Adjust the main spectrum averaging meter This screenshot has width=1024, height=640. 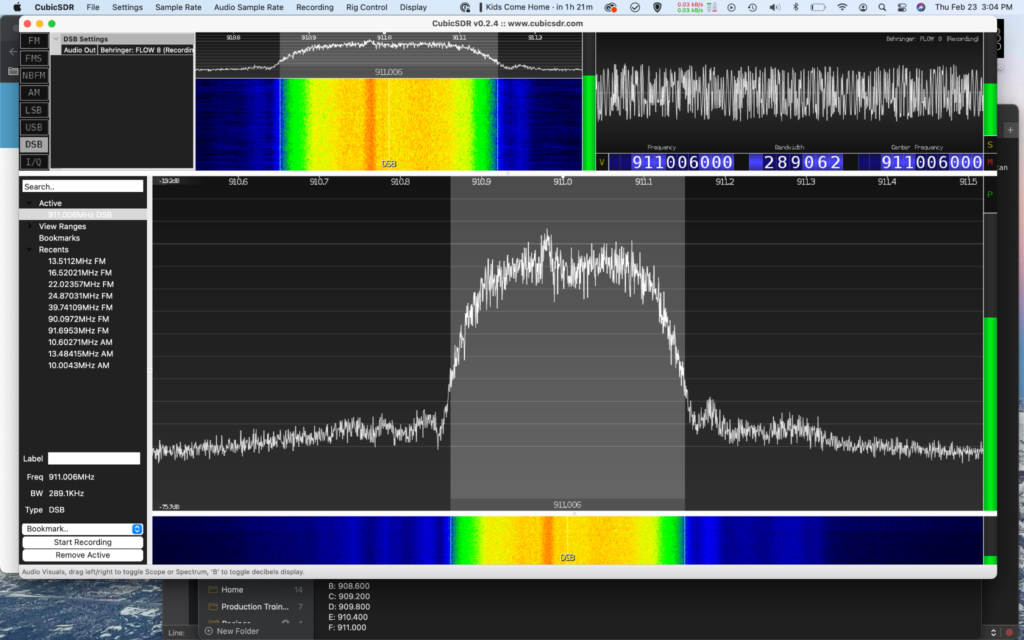[x=990, y=360]
